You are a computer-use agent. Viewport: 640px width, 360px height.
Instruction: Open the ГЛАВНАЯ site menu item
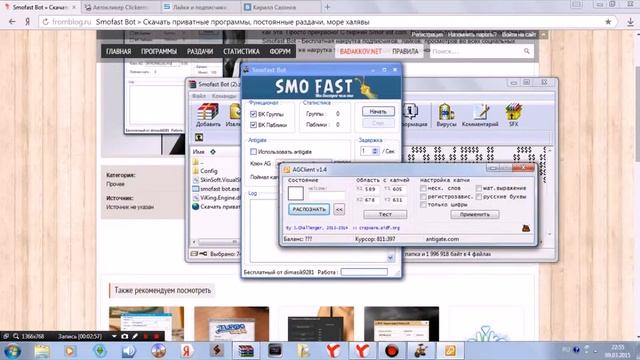118,51
